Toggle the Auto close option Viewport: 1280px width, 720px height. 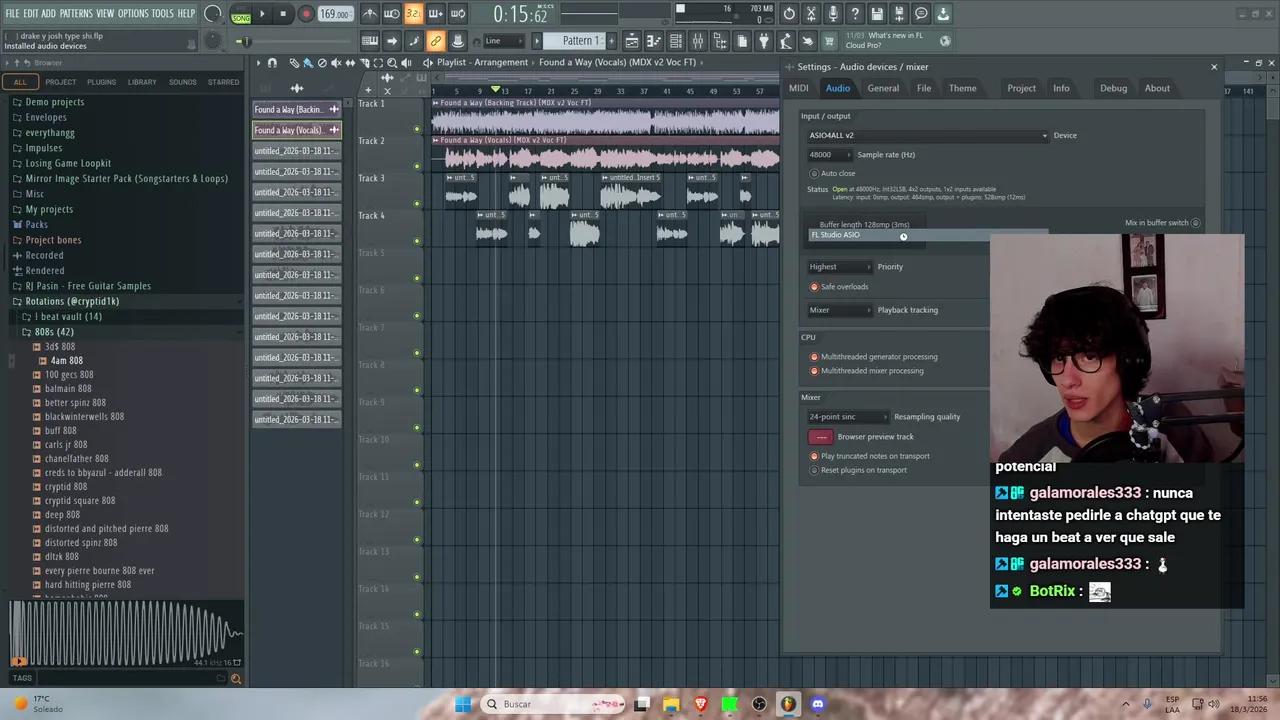814,174
